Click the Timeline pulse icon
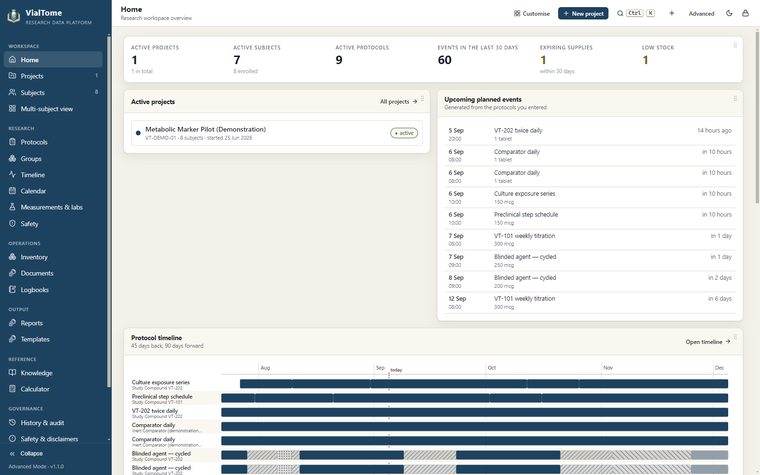760x475 pixels. point(13,174)
